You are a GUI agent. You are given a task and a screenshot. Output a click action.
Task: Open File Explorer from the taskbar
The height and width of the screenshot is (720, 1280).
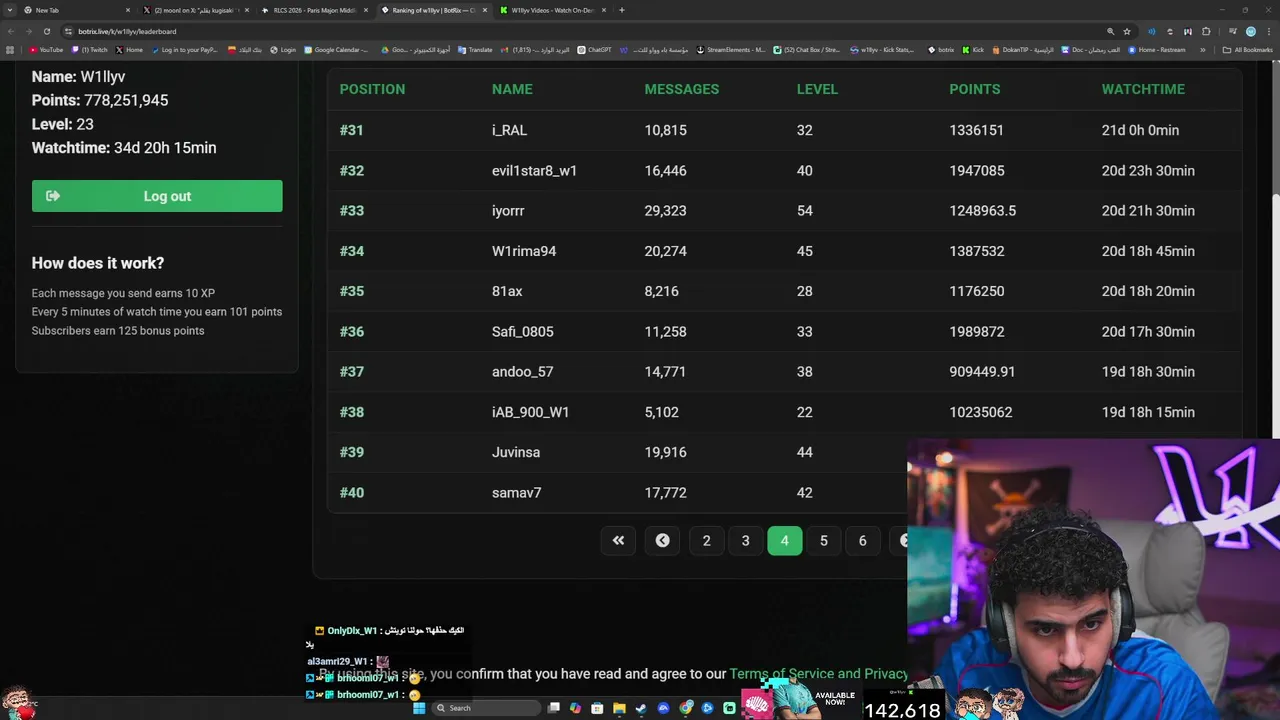coord(619,708)
